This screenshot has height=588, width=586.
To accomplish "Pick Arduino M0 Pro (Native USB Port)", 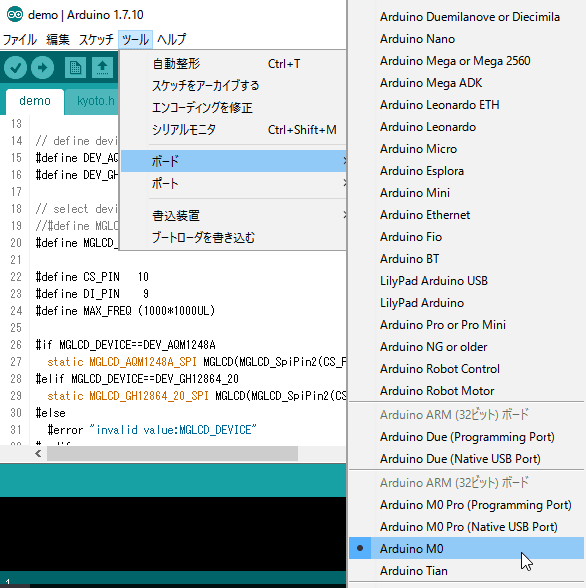I will coord(466,527).
